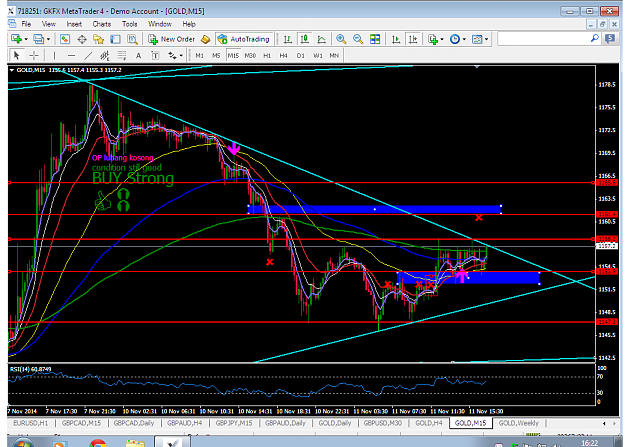Image resolution: width=625 pixels, height=447 pixels.
Task: Toggle chart shift icon
Action: pyautogui.click(x=413, y=39)
